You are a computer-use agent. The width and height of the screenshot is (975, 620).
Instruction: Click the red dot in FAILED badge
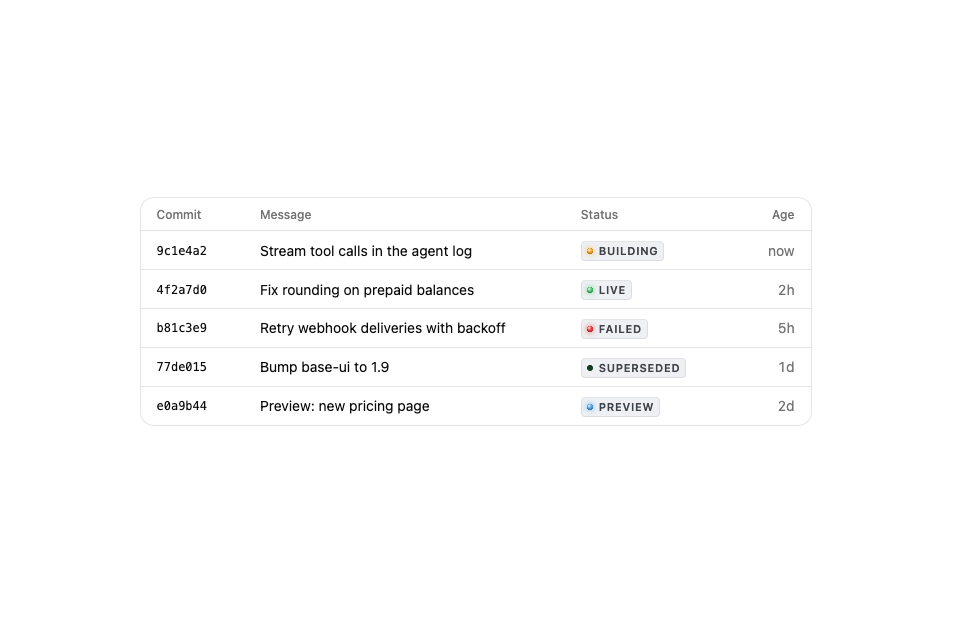(x=590, y=329)
